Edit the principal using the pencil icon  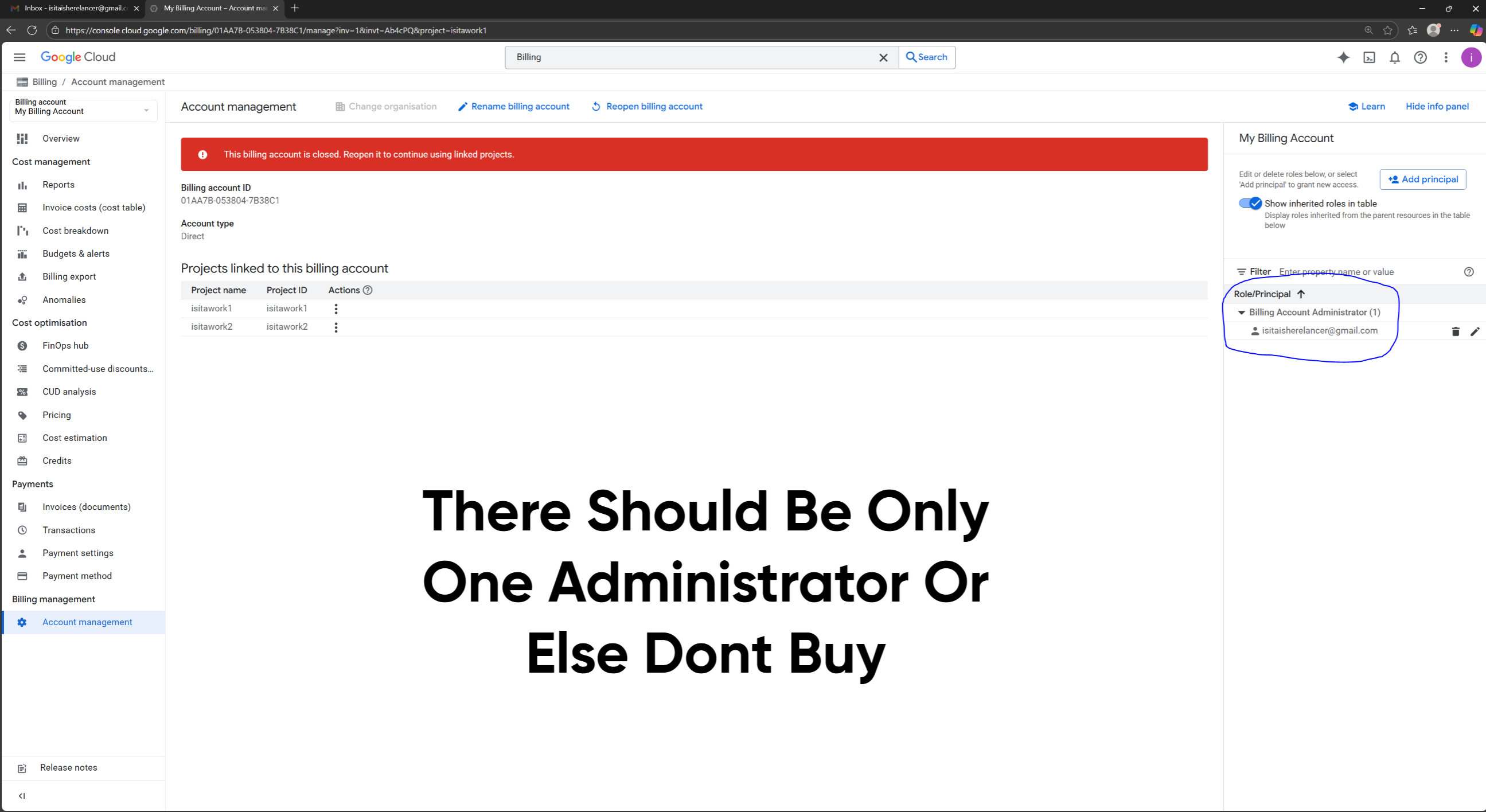coord(1475,331)
